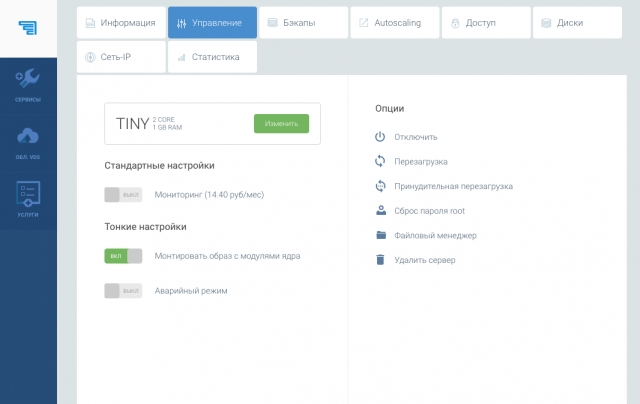The height and width of the screenshot is (404, 640).
Task: Open the Сервисы wrench icon in sidebar
Action: (28, 78)
